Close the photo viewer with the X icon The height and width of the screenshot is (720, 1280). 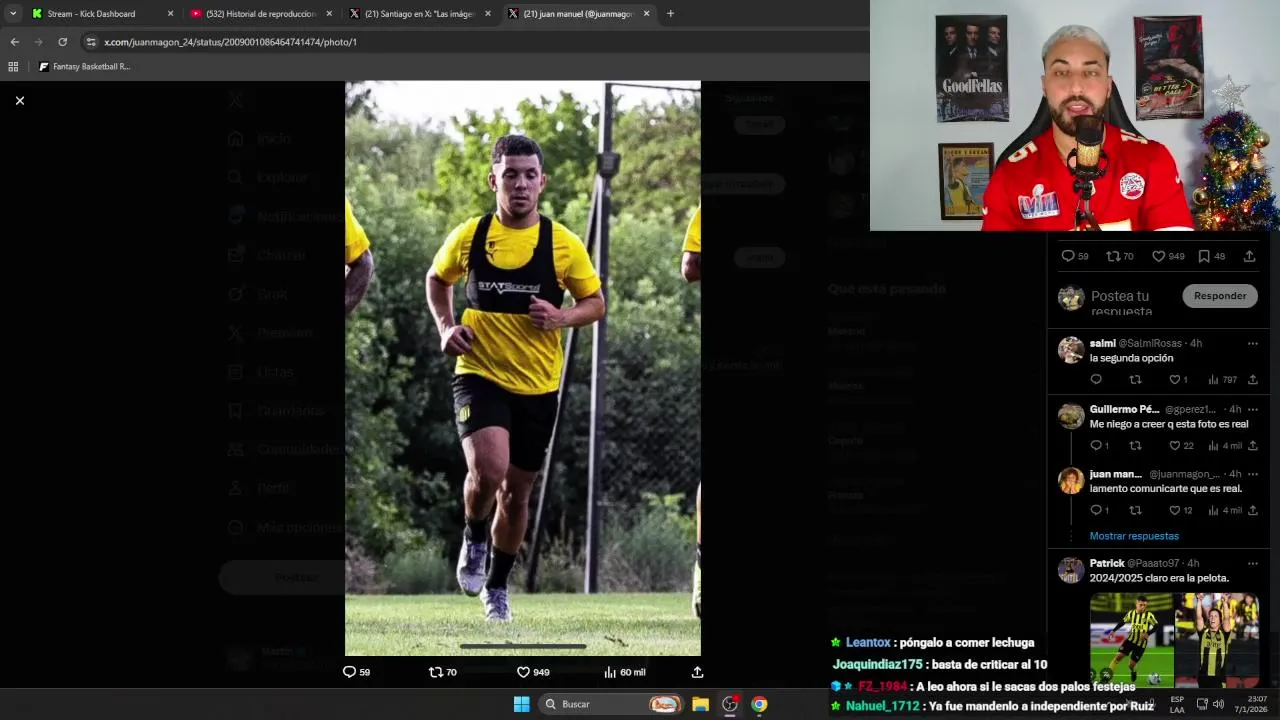point(19,101)
